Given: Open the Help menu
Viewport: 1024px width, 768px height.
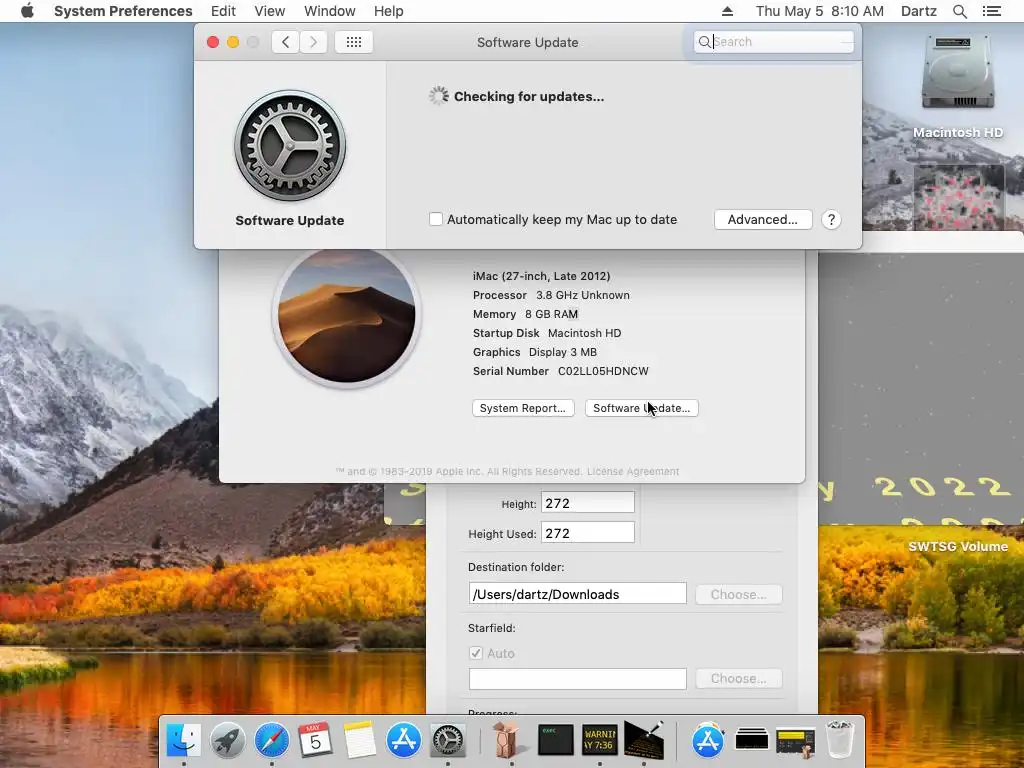Looking at the screenshot, I should coord(389,11).
